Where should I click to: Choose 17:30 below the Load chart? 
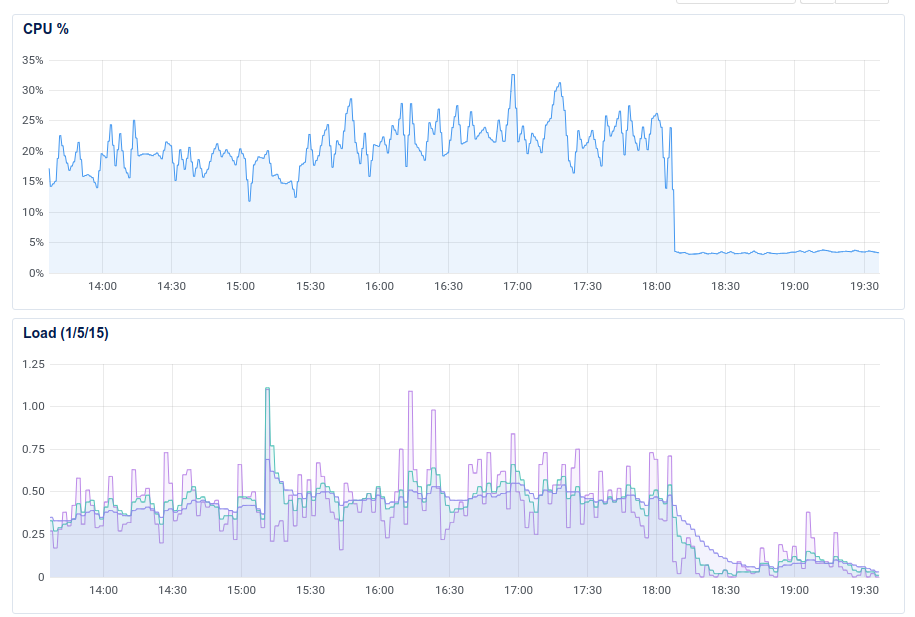click(587, 590)
